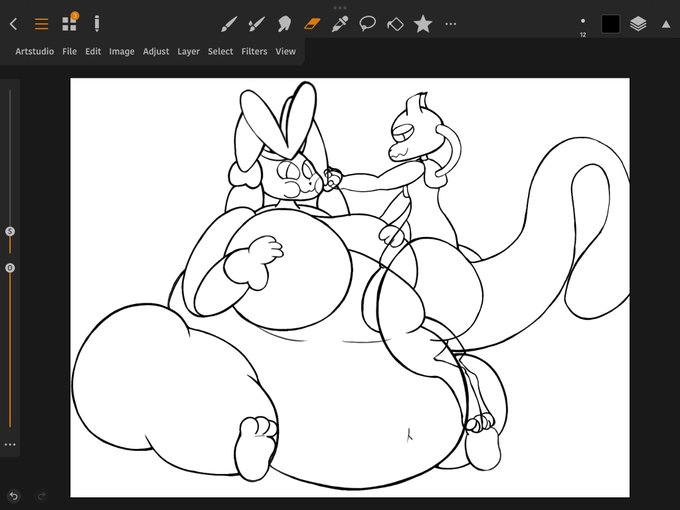
Task: Select the Eyedropper tool
Action: pos(340,24)
